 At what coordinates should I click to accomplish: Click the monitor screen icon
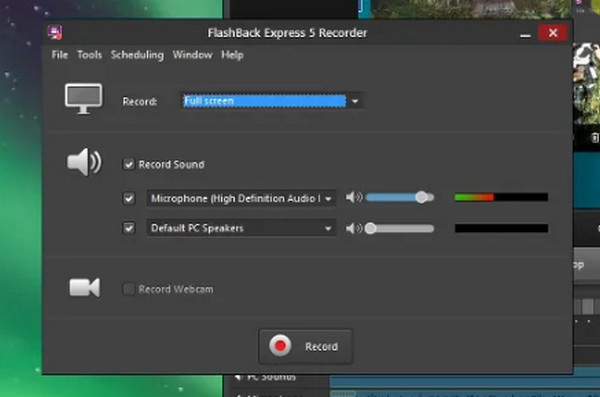(83, 99)
